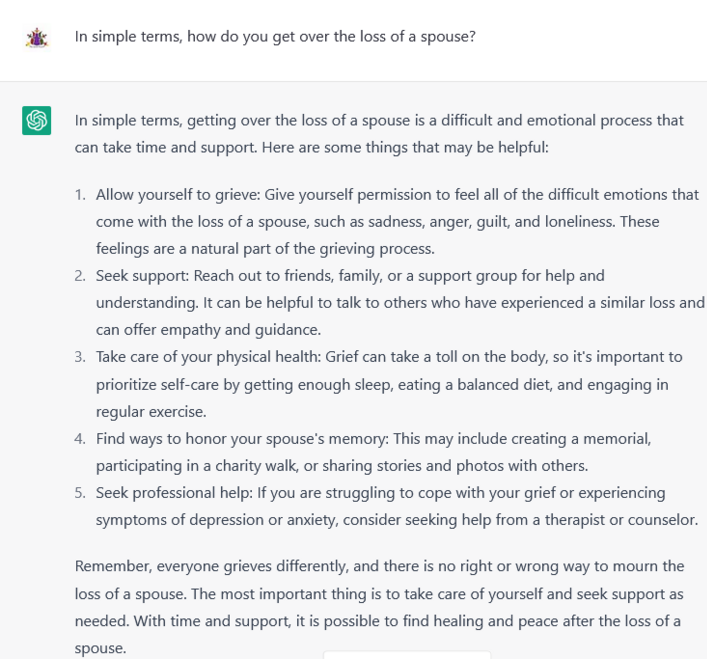This screenshot has width=707, height=659.
Task: Click the phrase 'can offer empathy and guidance'
Action: pos(208,330)
